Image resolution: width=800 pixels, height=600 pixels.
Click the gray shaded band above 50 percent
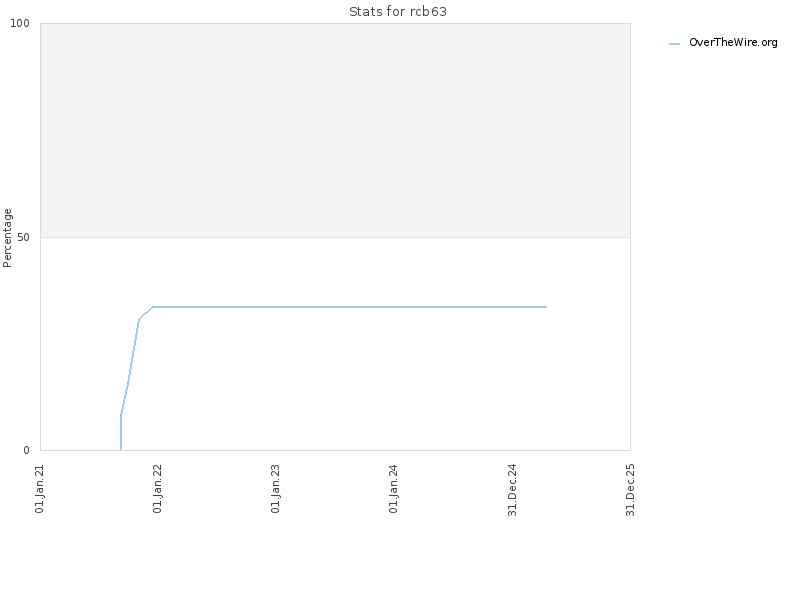335,130
